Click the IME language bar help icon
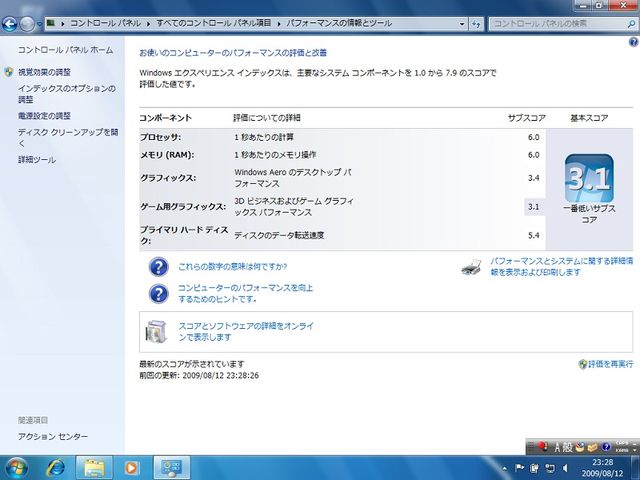640x480 pixels. [606, 447]
